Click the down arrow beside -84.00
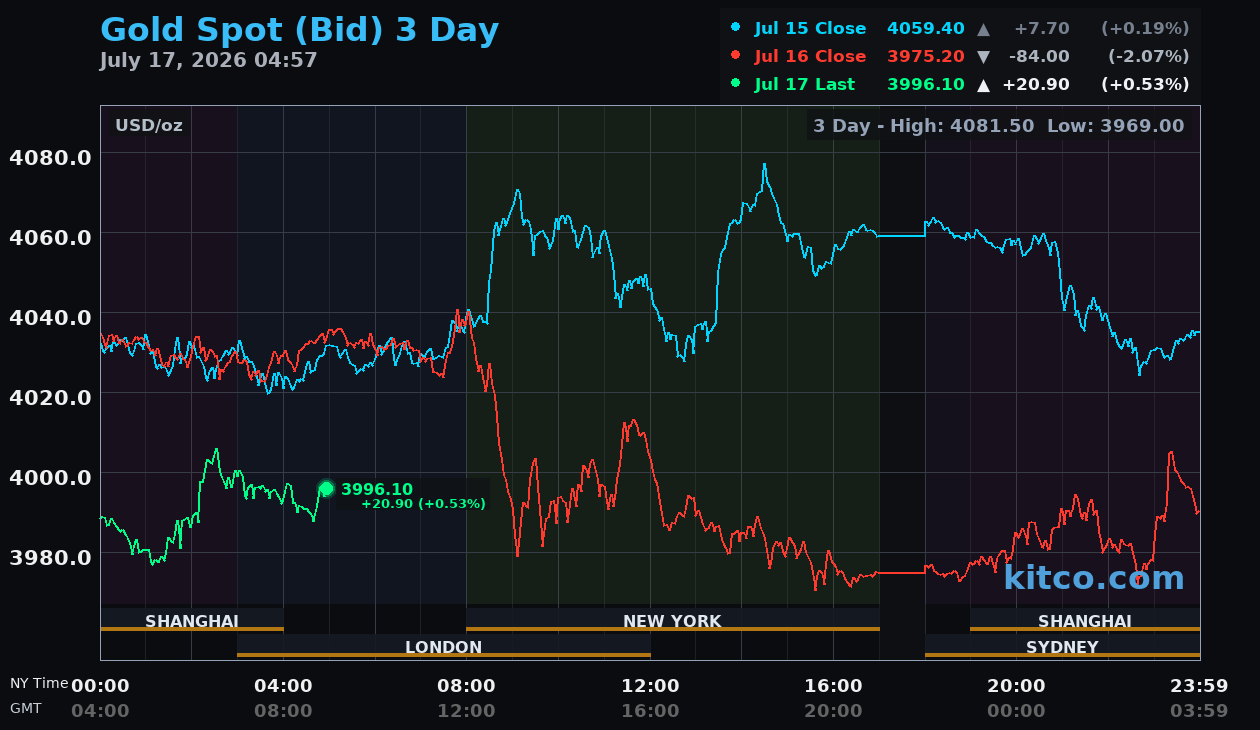Viewport: 1260px width, 730px height. (x=983, y=56)
